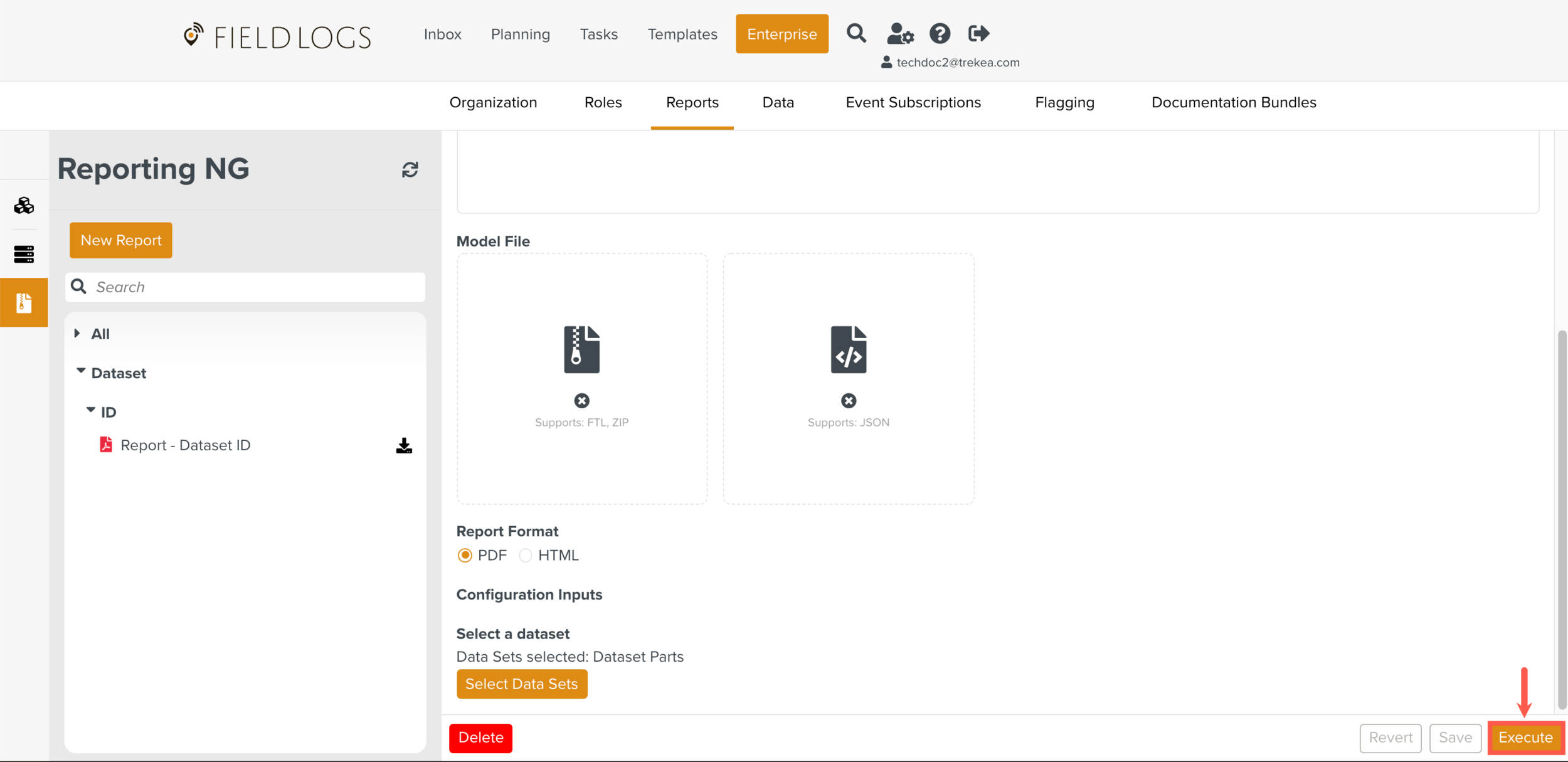Select HTML report format

click(526, 556)
